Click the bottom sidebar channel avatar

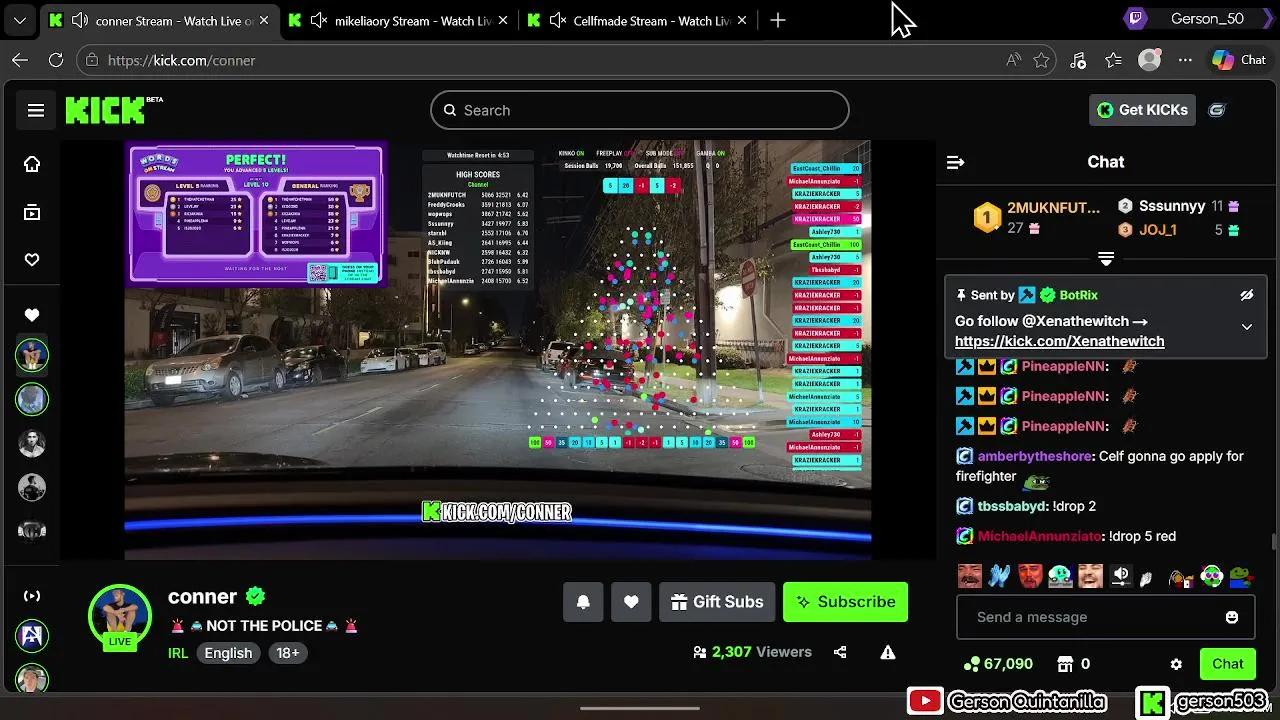[32, 679]
